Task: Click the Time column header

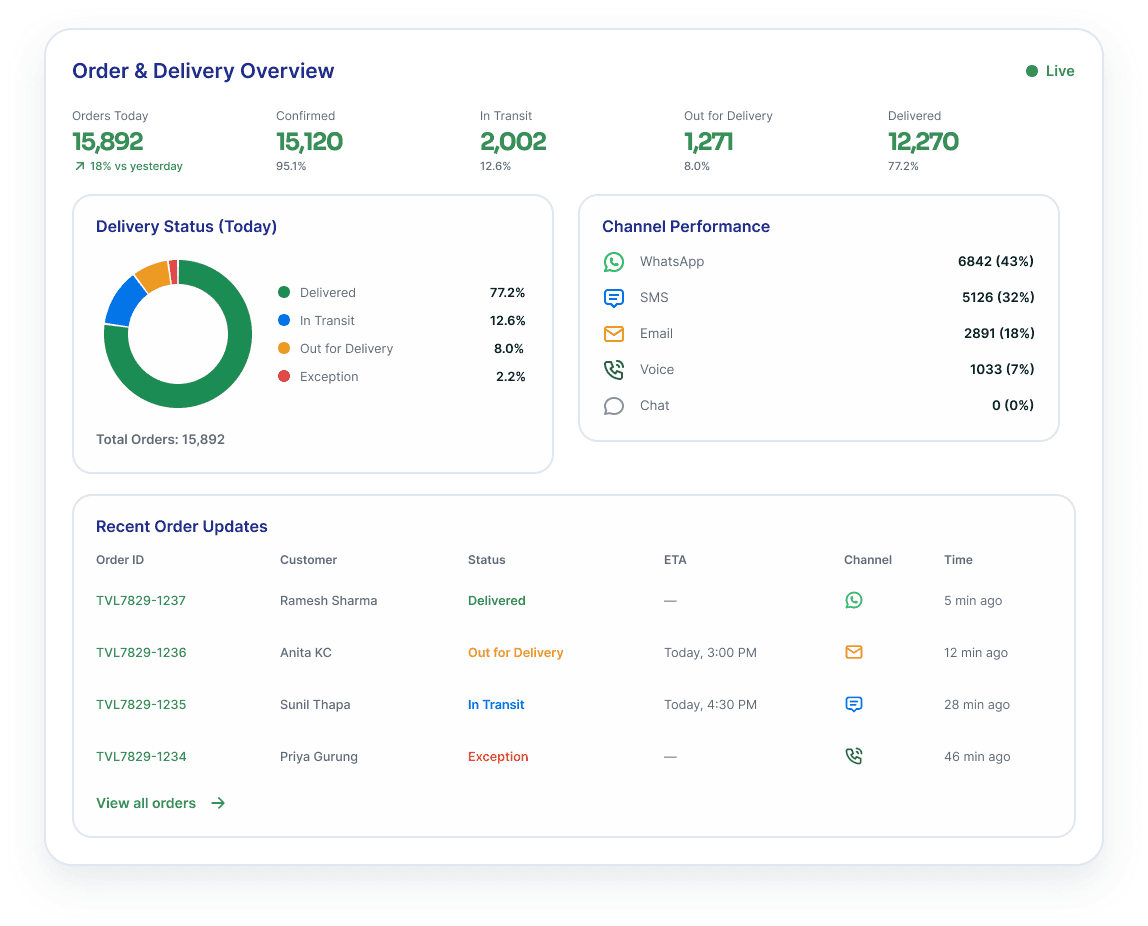Action: coord(958,560)
